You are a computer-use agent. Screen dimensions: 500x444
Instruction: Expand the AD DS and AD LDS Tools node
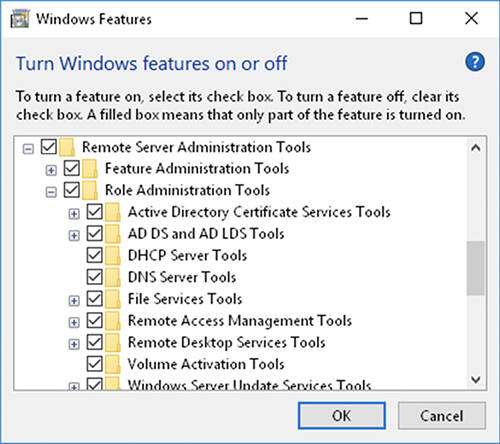pyautogui.click(x=74, y=236)
